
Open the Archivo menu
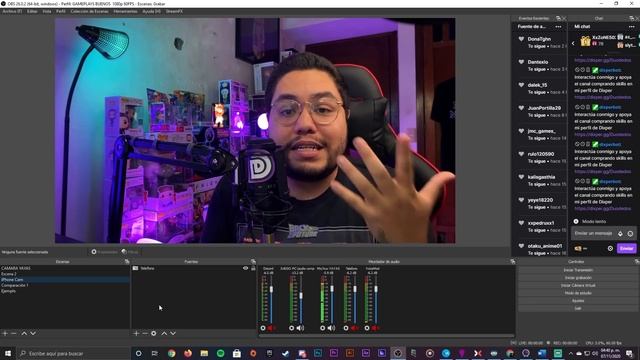[x=12, y=11]
